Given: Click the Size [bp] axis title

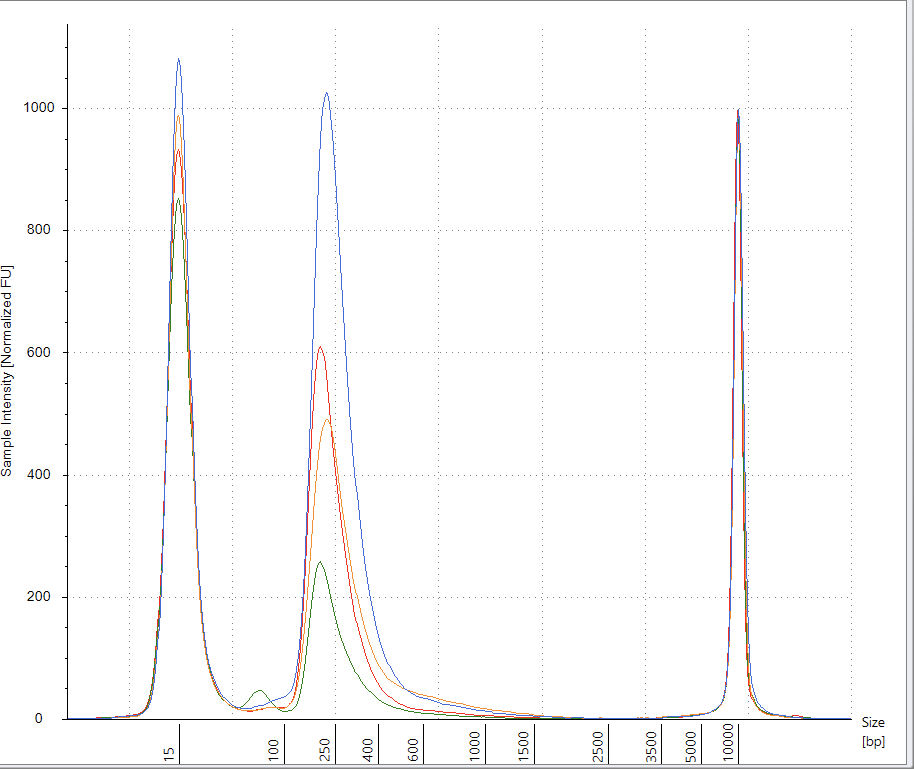Looking at the screenshot, I should [x=873, y=732].
